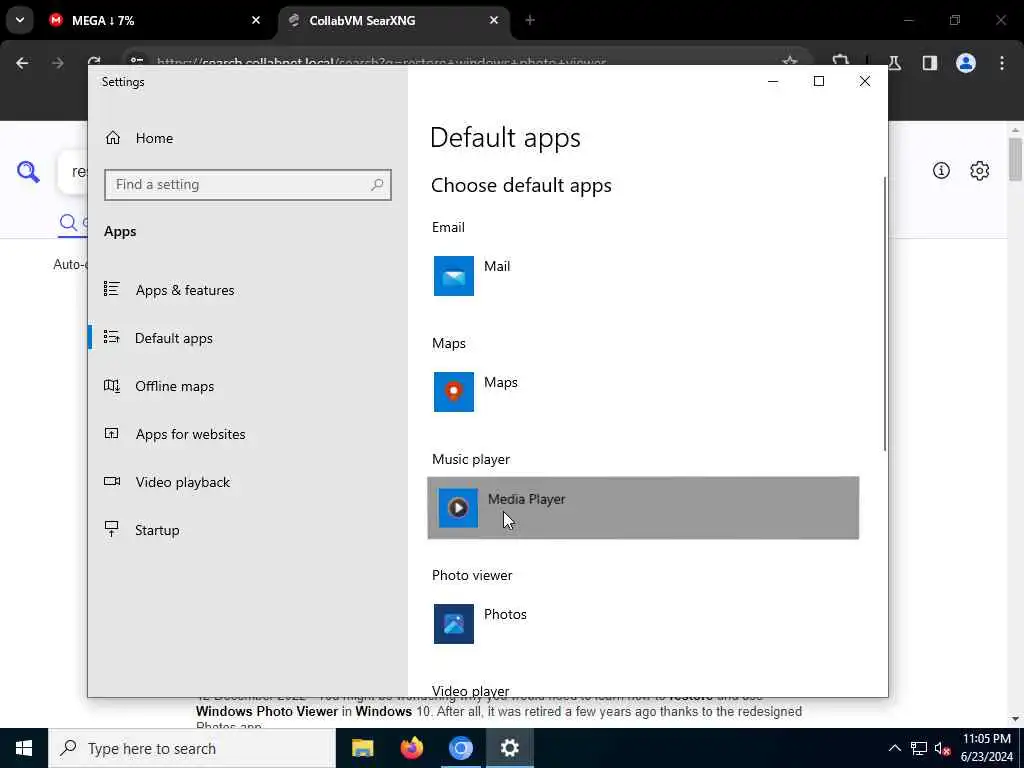Open Firefox from the taskbar
This screenshot has width=1024, height=768.
411,748
